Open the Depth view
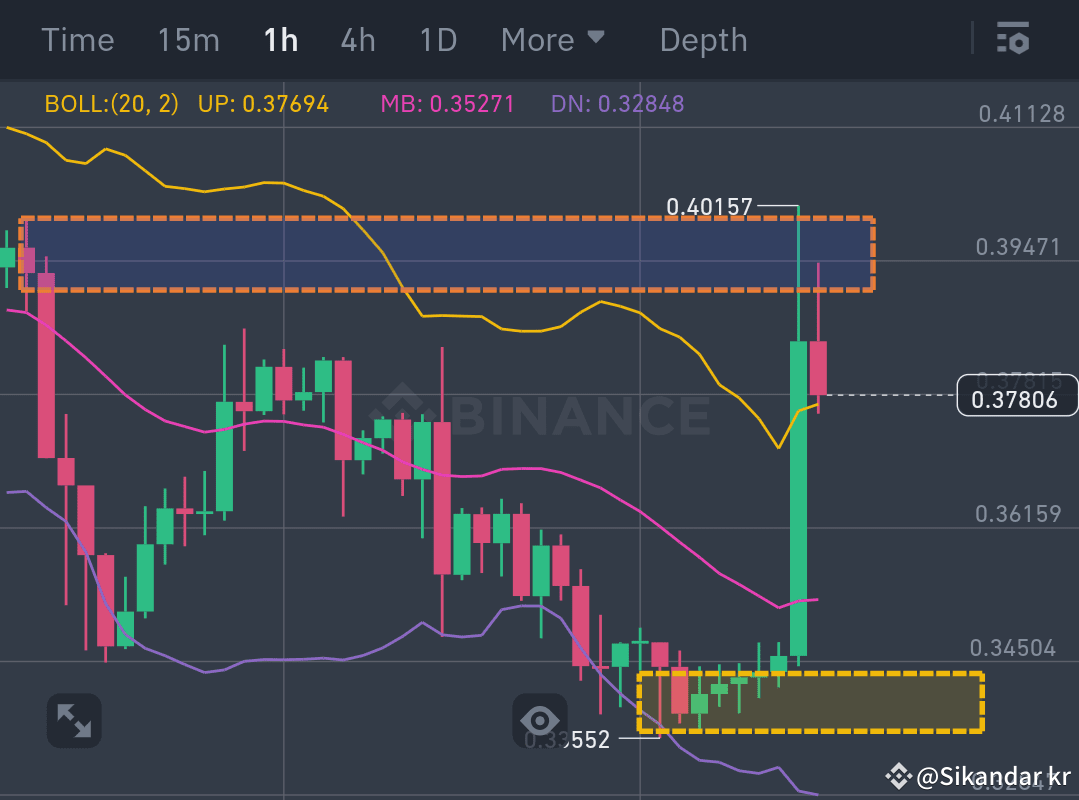Image resolution: width=1079 pixels, height=800 pixels. point(703,39)
